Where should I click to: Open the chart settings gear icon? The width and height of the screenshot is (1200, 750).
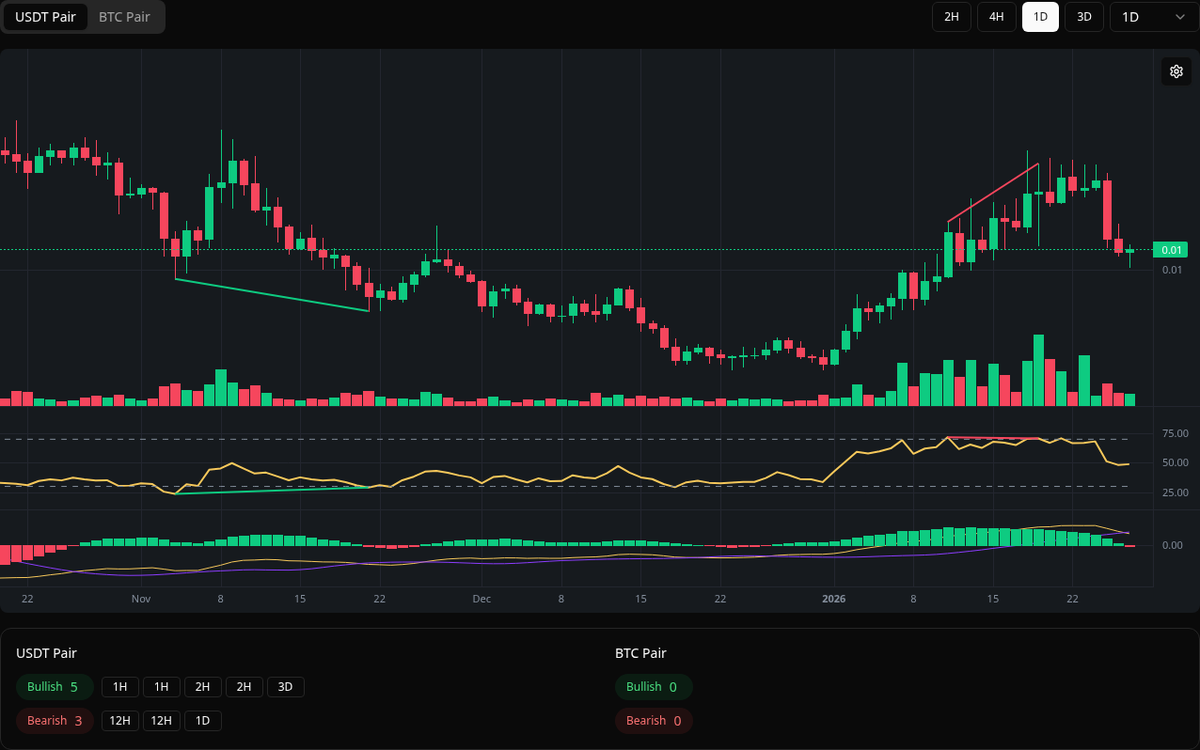point(1176,71)
